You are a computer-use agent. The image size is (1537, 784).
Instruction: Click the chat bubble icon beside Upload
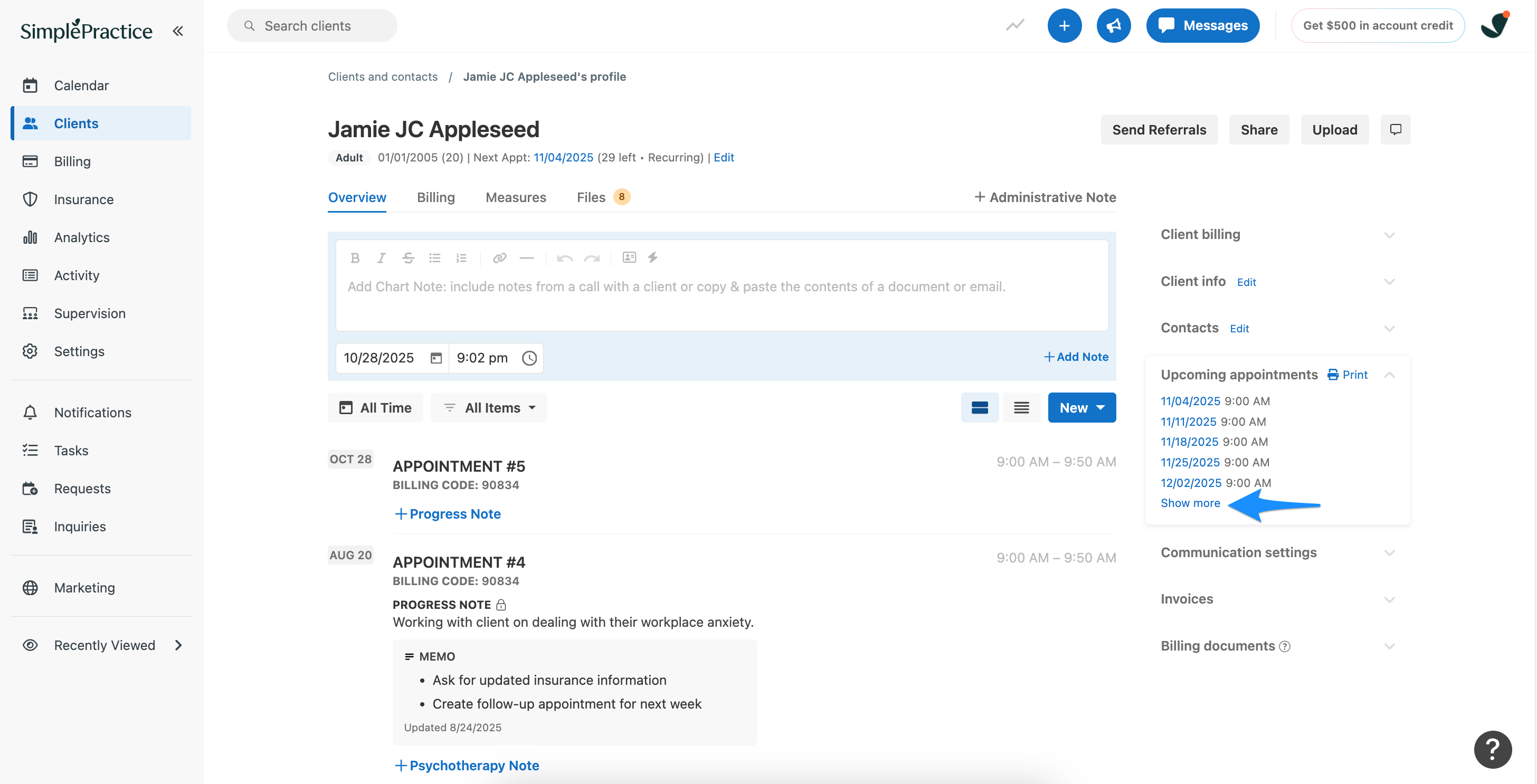click(1395, 129)
